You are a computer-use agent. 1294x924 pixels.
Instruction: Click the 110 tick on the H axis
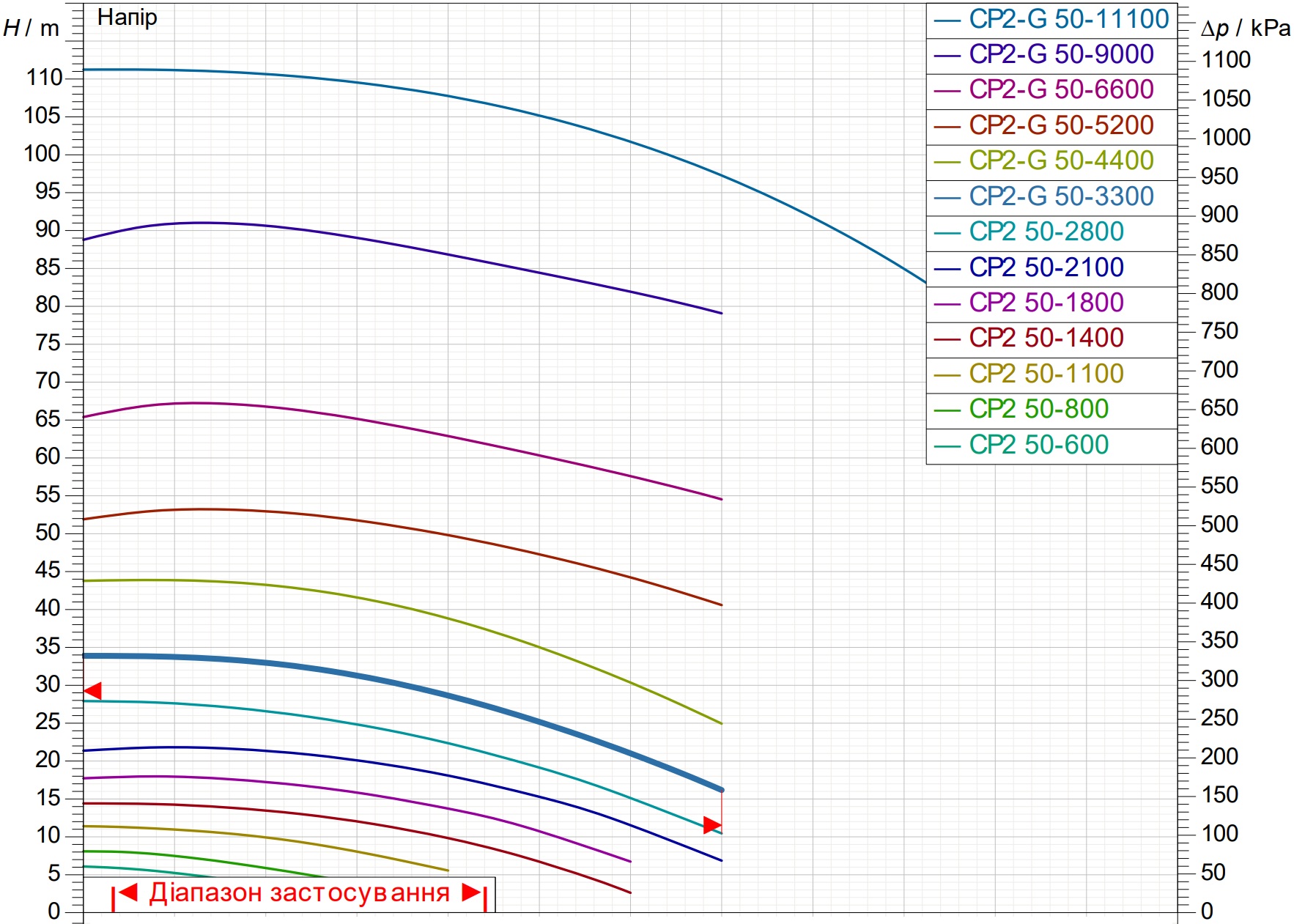(45, 78)
